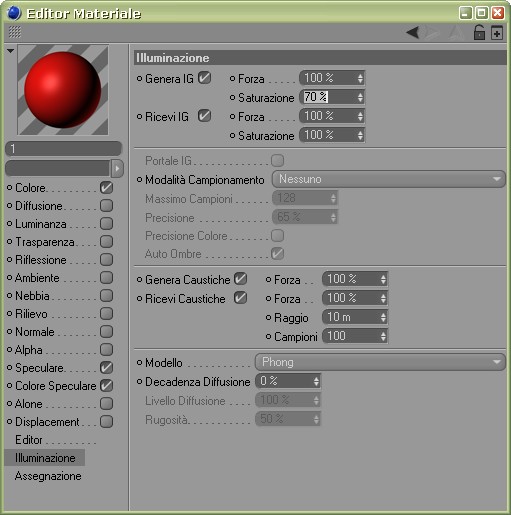
Task: Enable the Alone channel checkbox
Action: pos(106,404)
